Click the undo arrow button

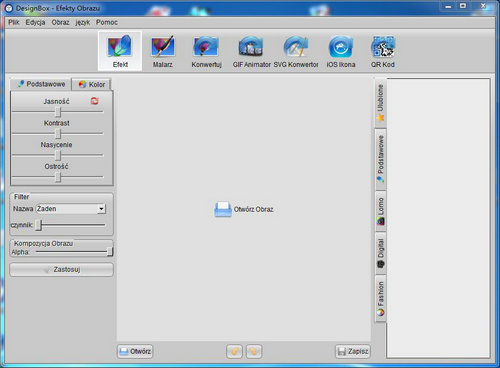[x=234, y=351]
